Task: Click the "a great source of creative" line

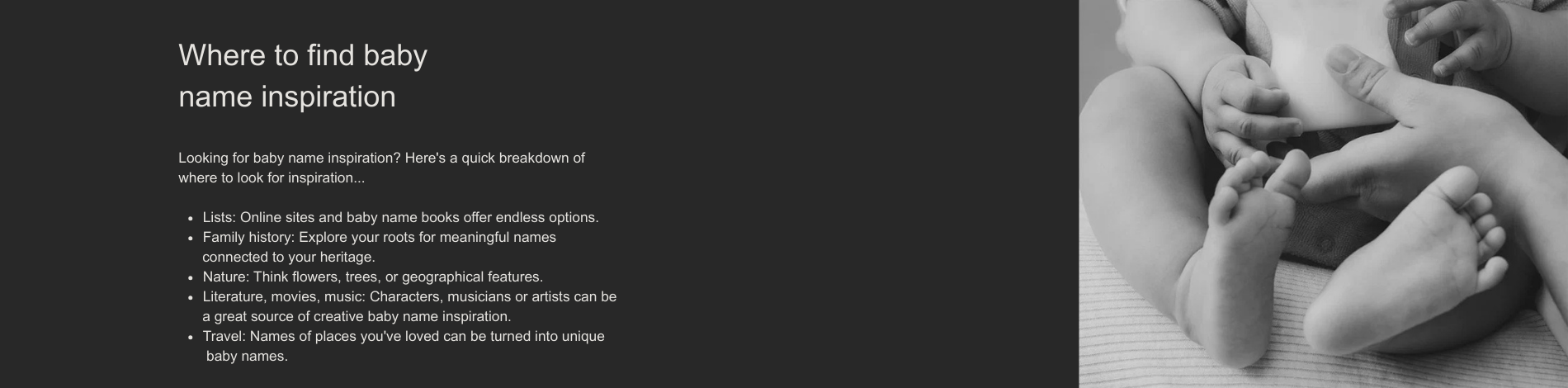Action: (357, 316)
